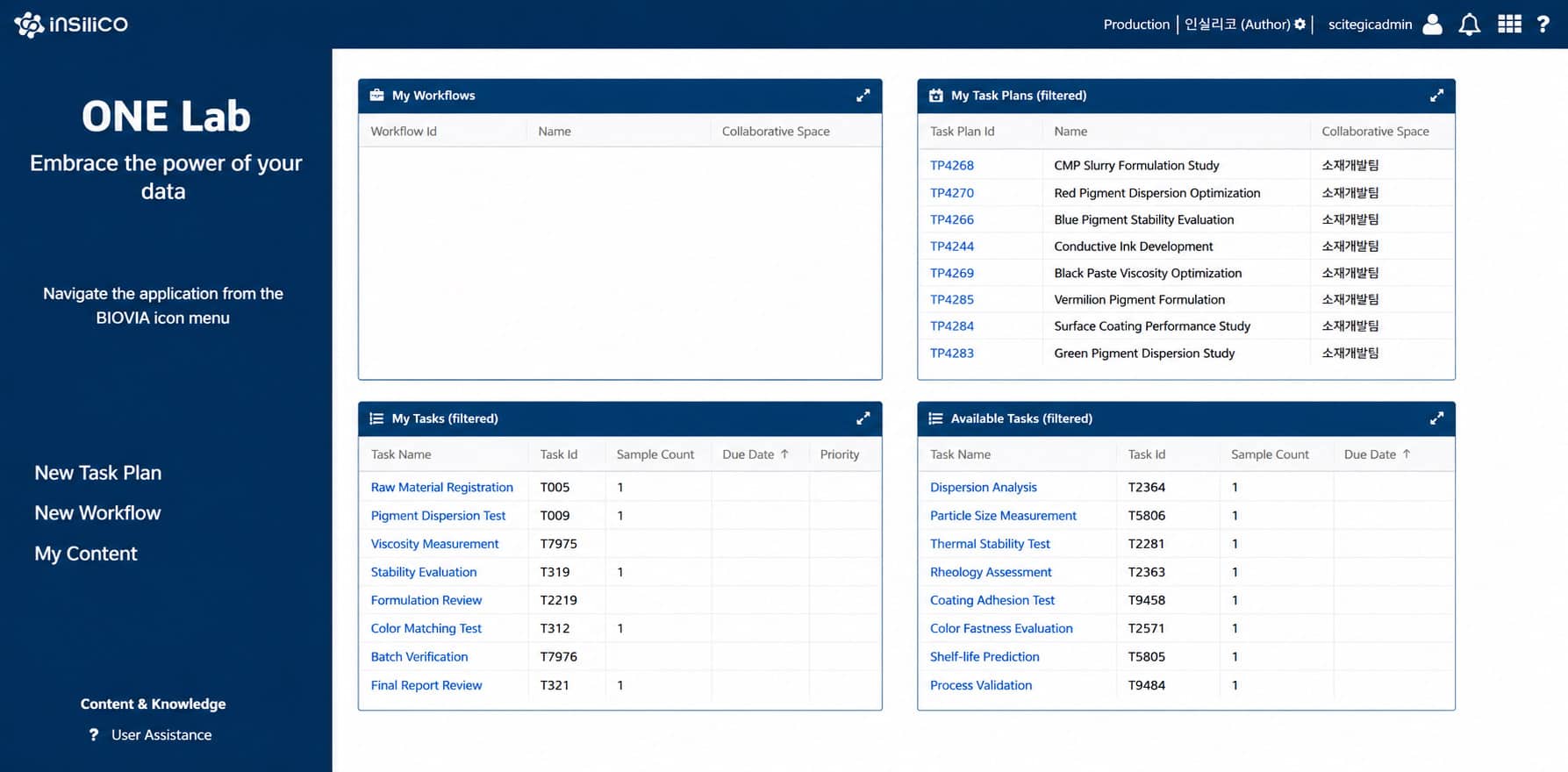
Task: Open the BIOVIA apps grid menu
Action: [x=1509, y=24]
